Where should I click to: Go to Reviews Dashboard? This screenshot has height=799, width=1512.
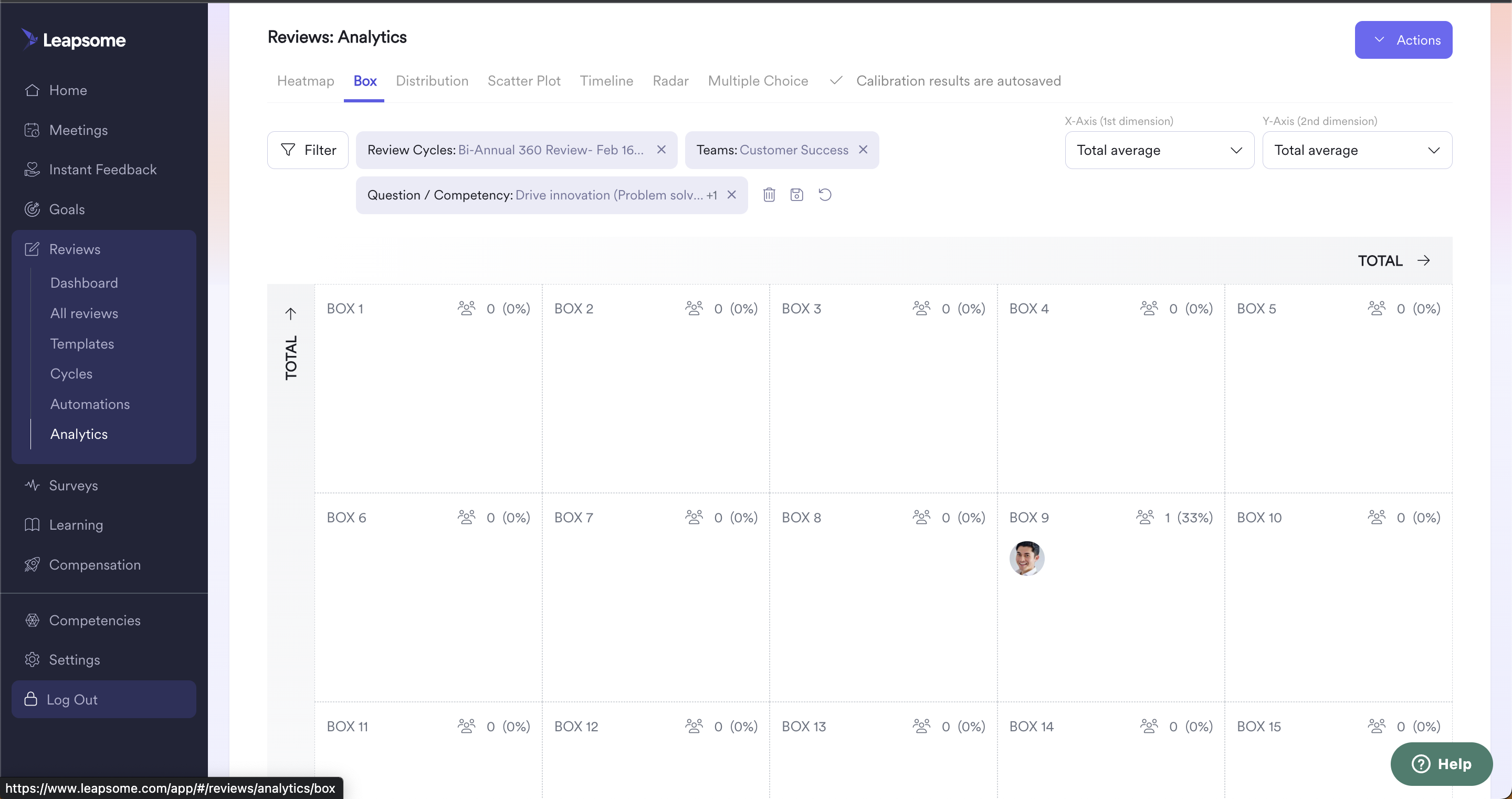[84, 282]
